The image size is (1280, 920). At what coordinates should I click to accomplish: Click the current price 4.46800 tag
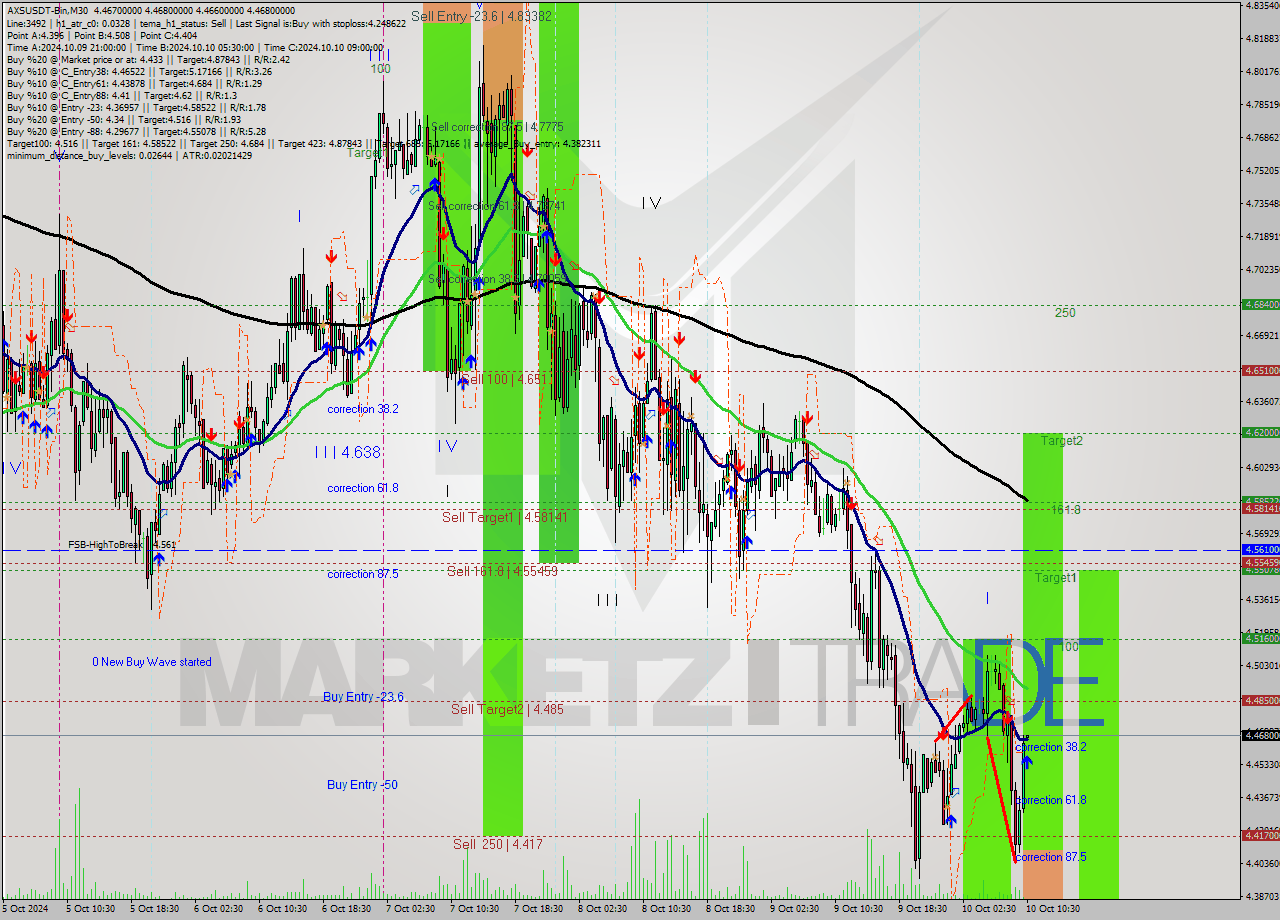1260,735
